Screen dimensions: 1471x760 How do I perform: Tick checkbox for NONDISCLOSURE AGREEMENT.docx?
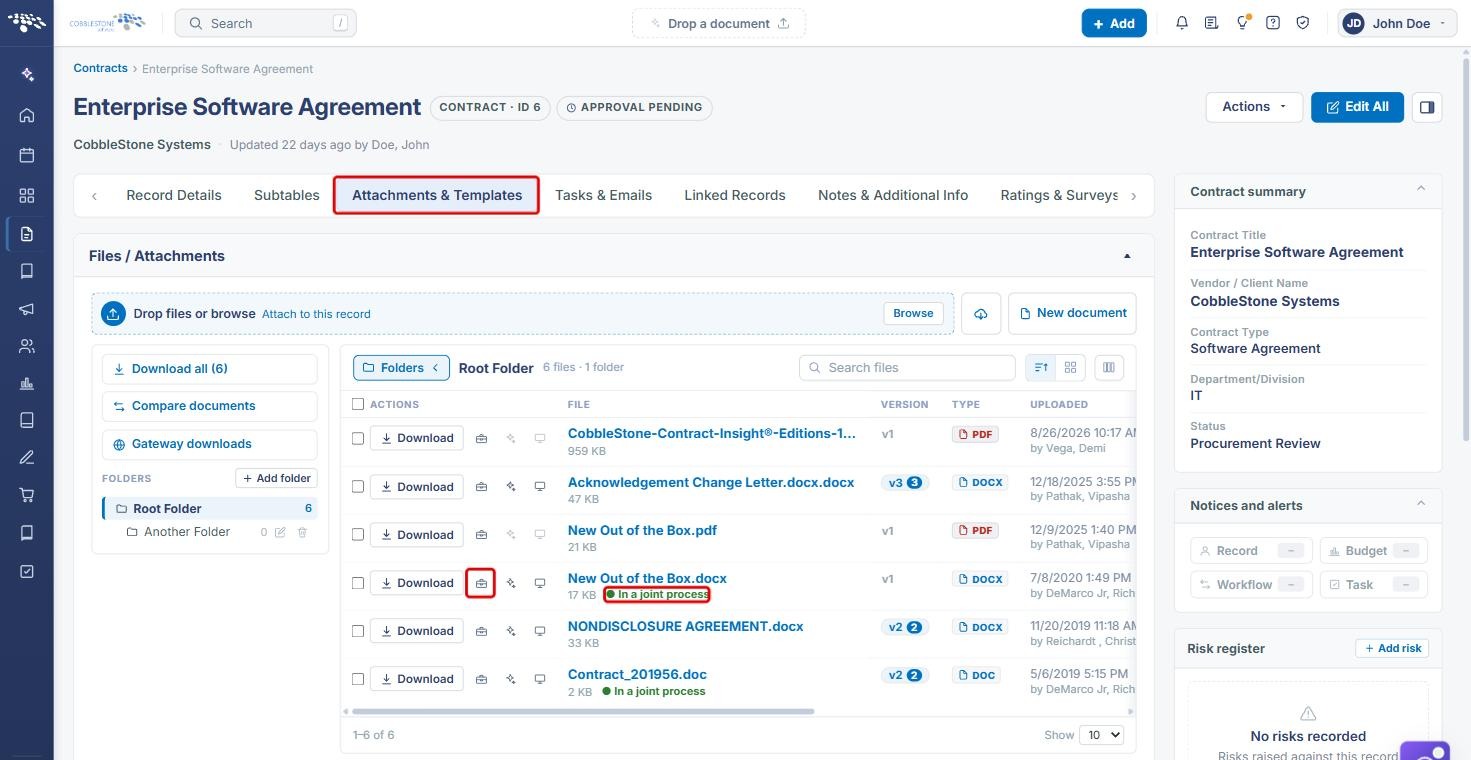(358, 631)
